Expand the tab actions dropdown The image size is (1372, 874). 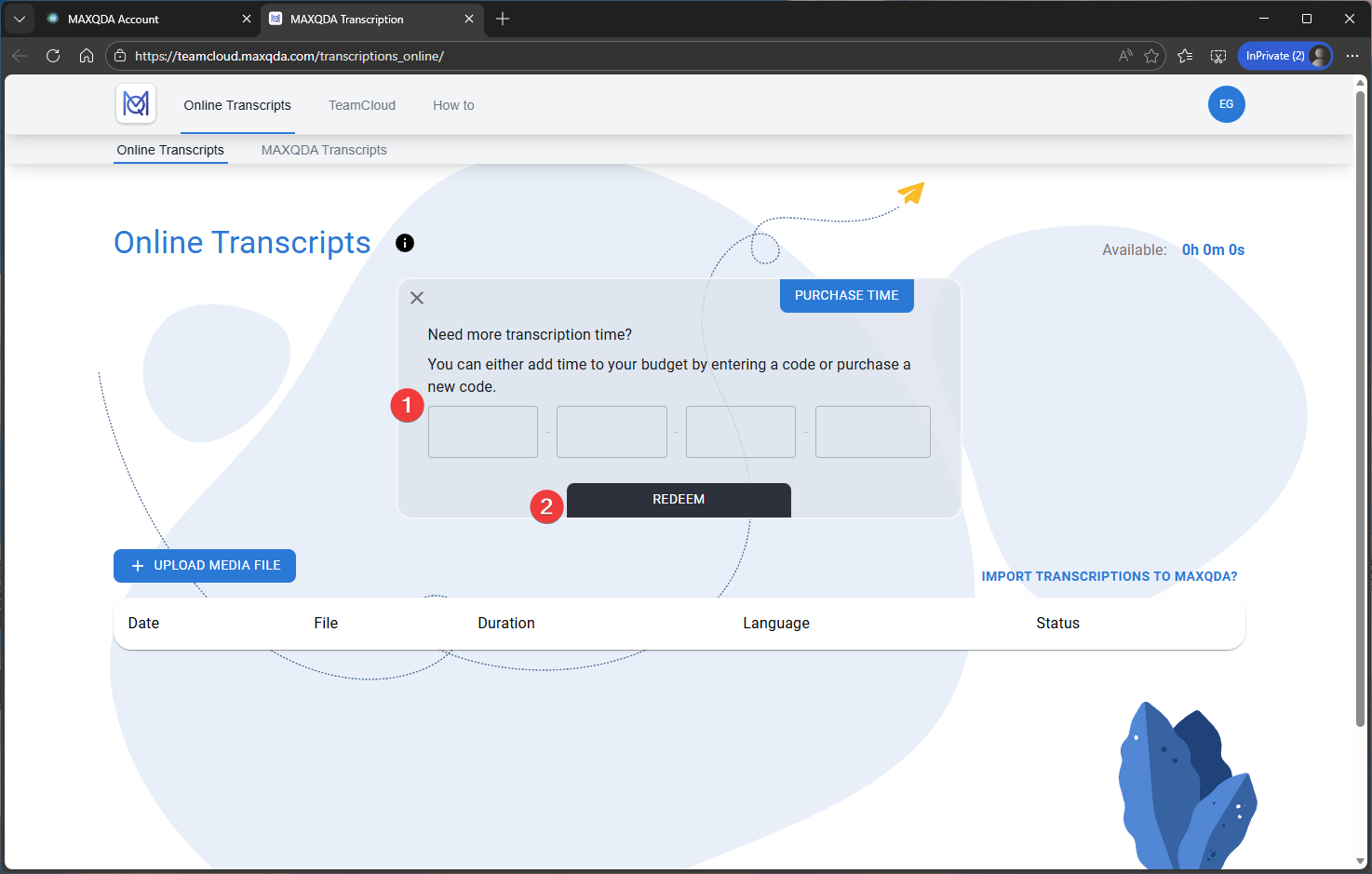pos(19,19)
